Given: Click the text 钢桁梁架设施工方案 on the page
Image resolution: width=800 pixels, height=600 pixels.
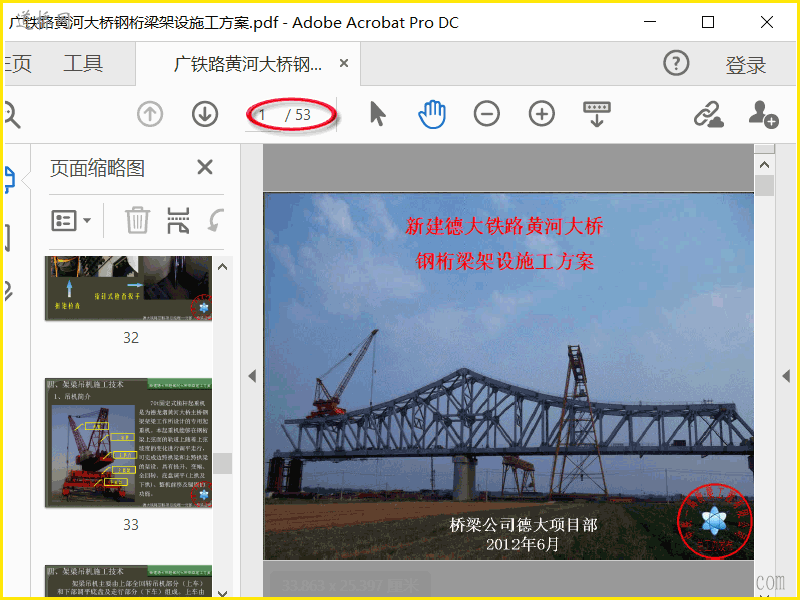Looking at the screenshot, I should tap(505, 261).
